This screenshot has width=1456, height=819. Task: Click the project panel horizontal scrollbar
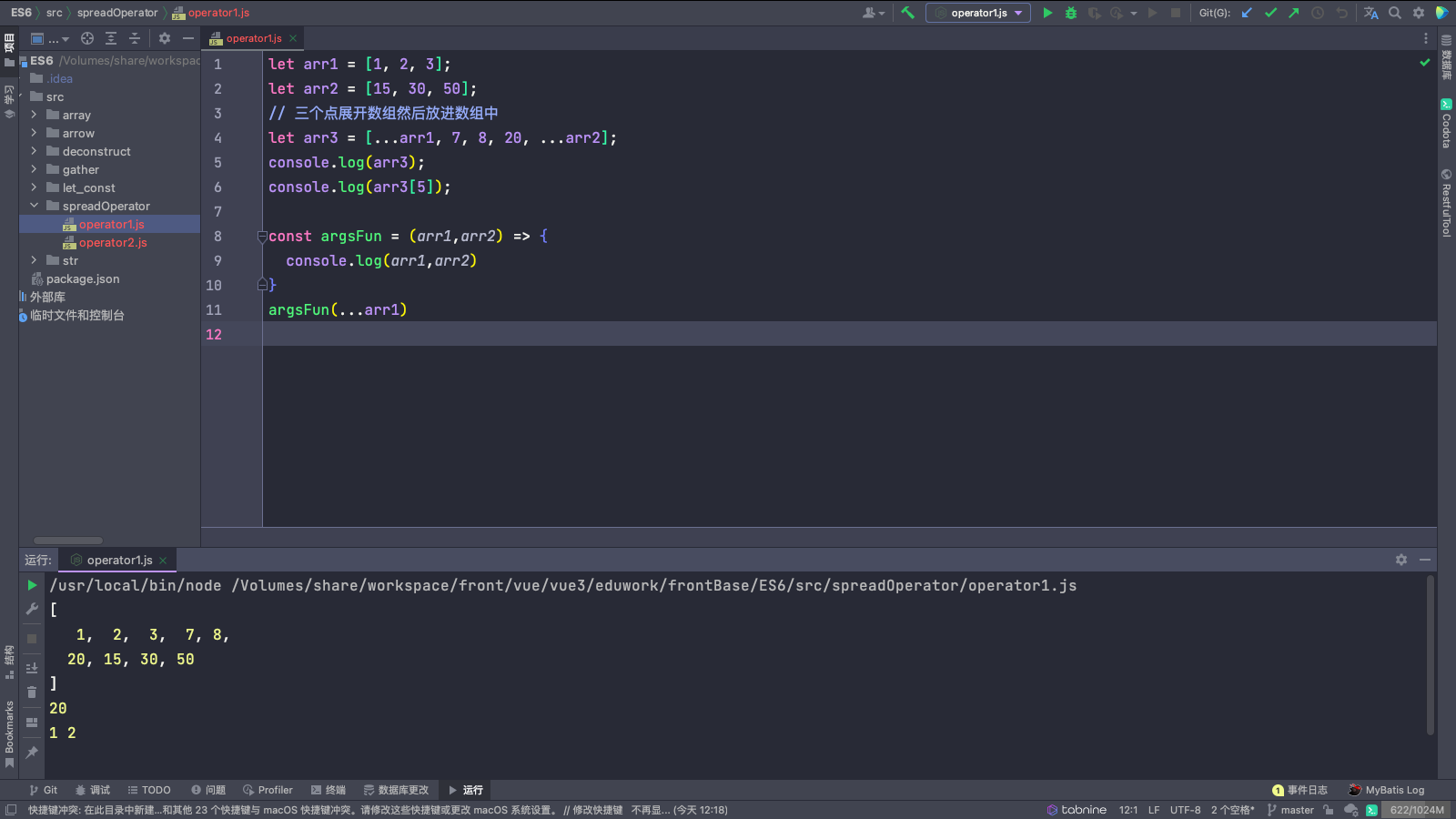pyautogui.click(x=68, y=540)
